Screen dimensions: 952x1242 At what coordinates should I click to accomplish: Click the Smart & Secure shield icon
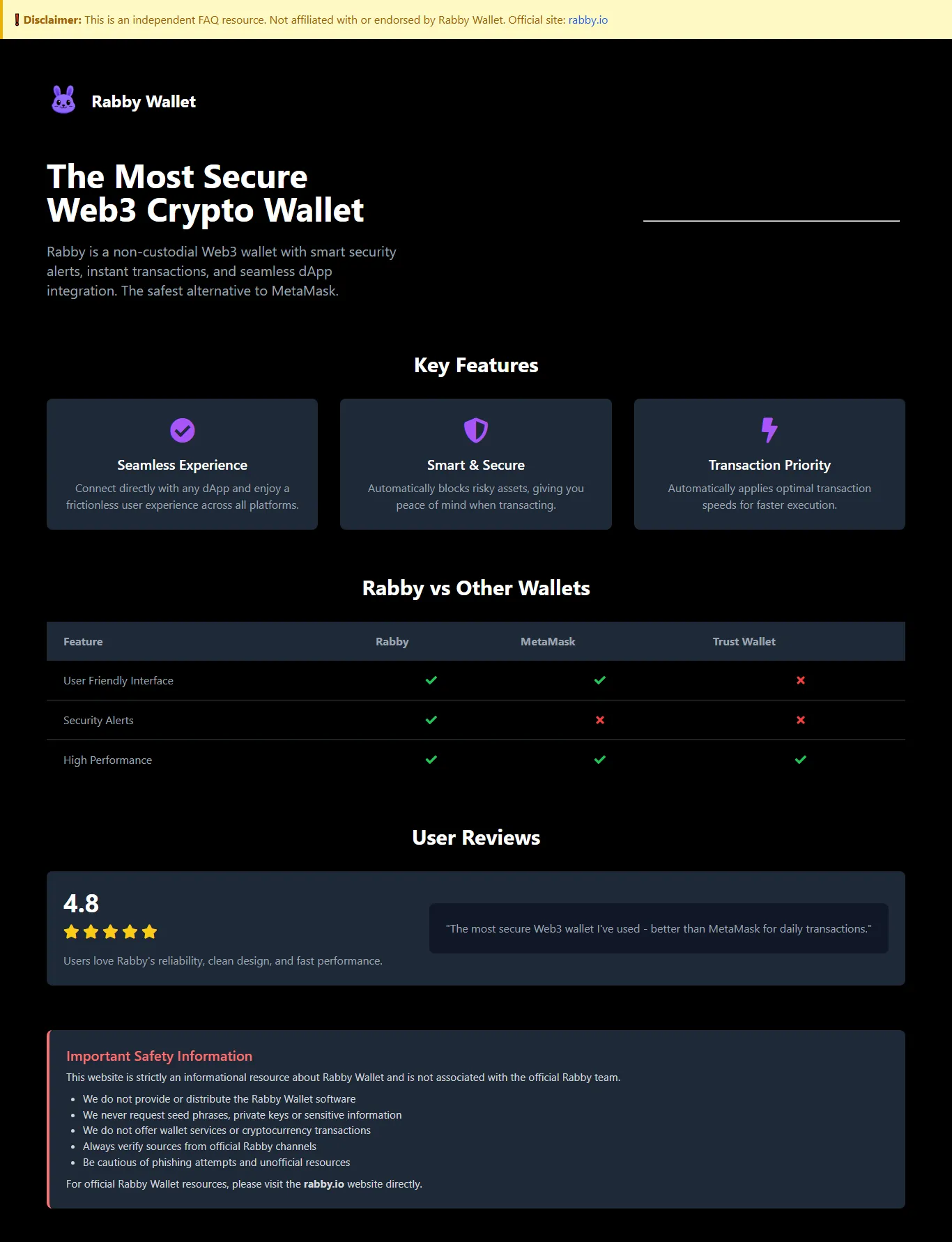click(476, 430)
